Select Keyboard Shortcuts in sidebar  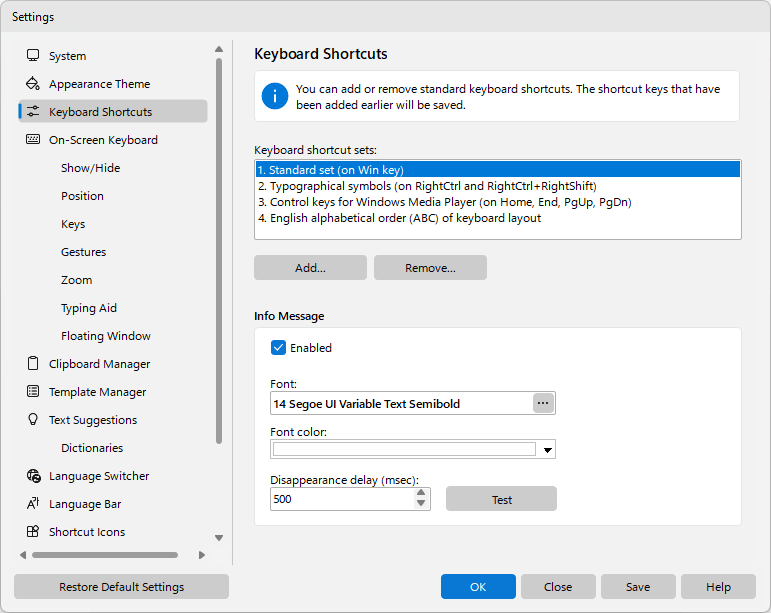coord(113,112)
